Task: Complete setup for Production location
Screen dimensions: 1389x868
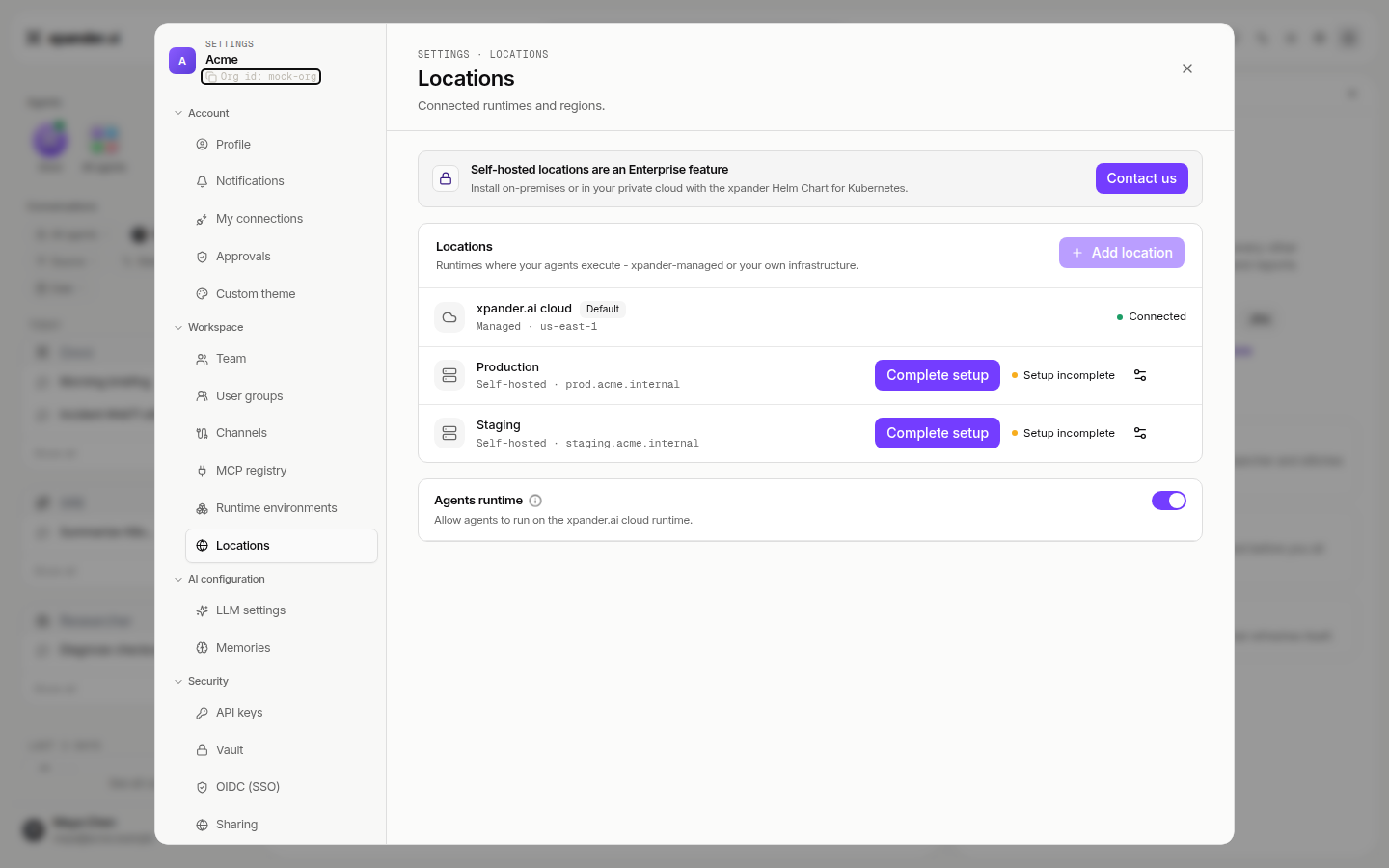Action: (x=938, y=375)
